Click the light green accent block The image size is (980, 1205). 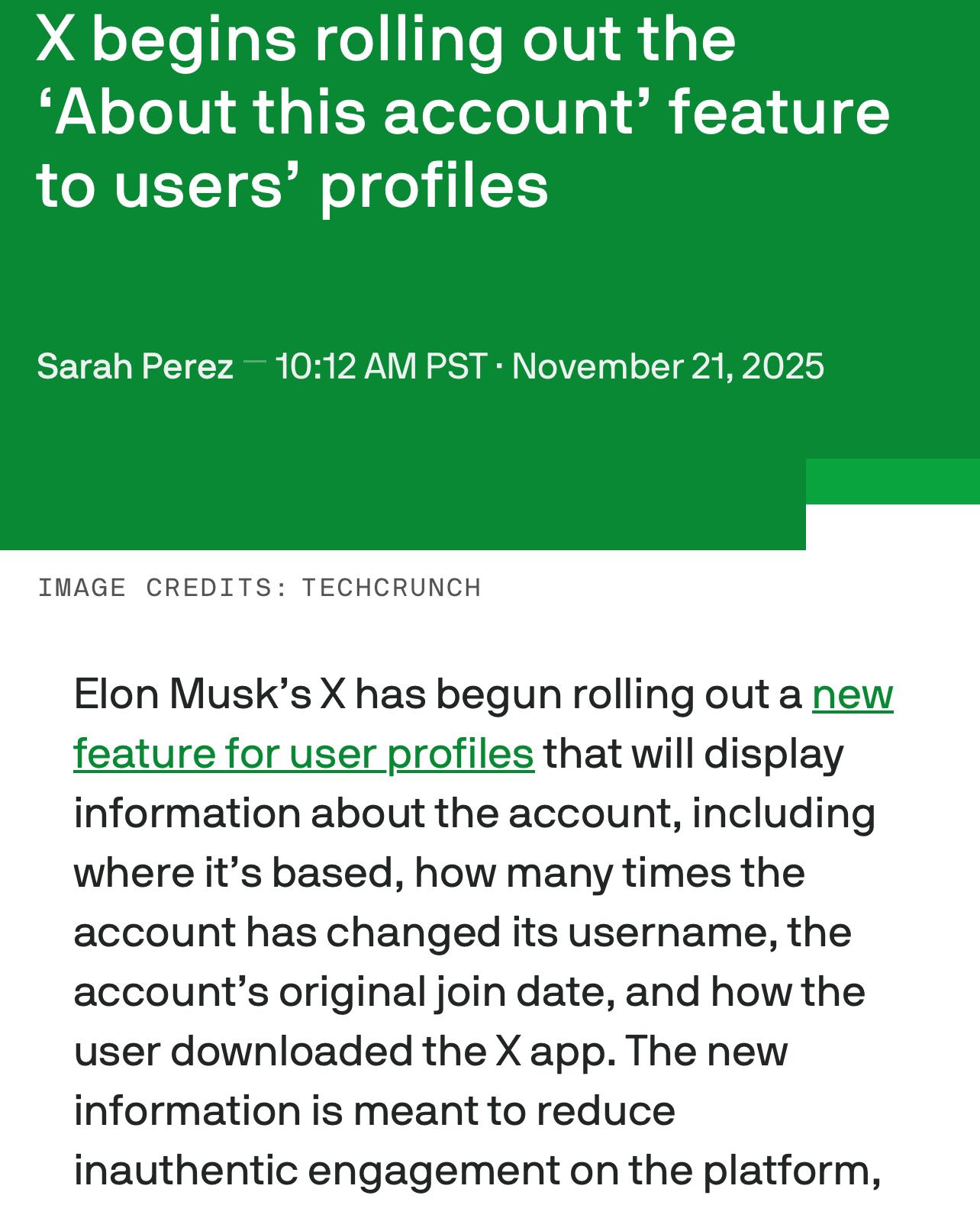tap(892, 482)
